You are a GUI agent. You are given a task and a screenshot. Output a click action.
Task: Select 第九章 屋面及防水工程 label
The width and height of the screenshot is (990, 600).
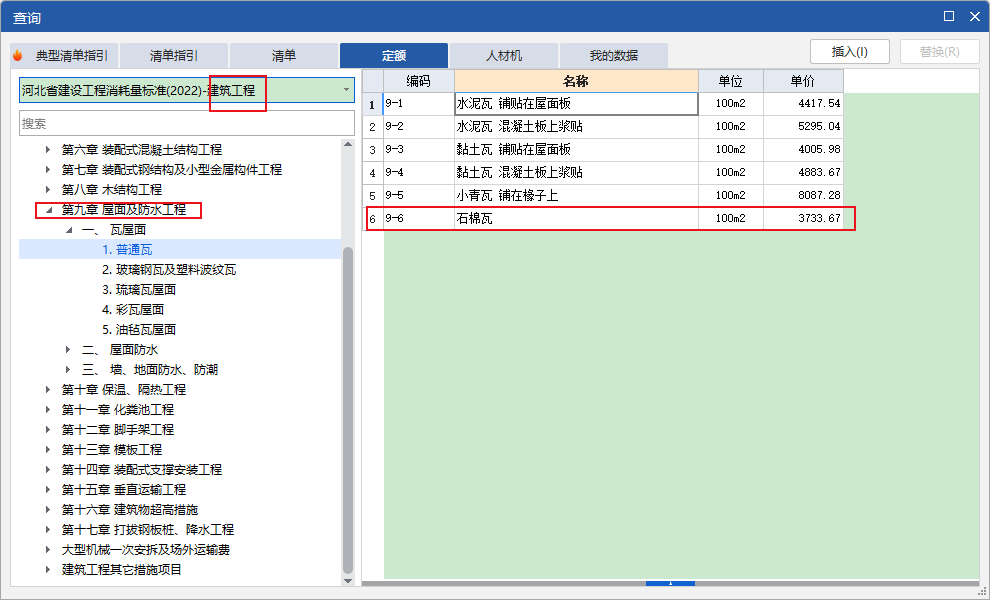point(124,210)
